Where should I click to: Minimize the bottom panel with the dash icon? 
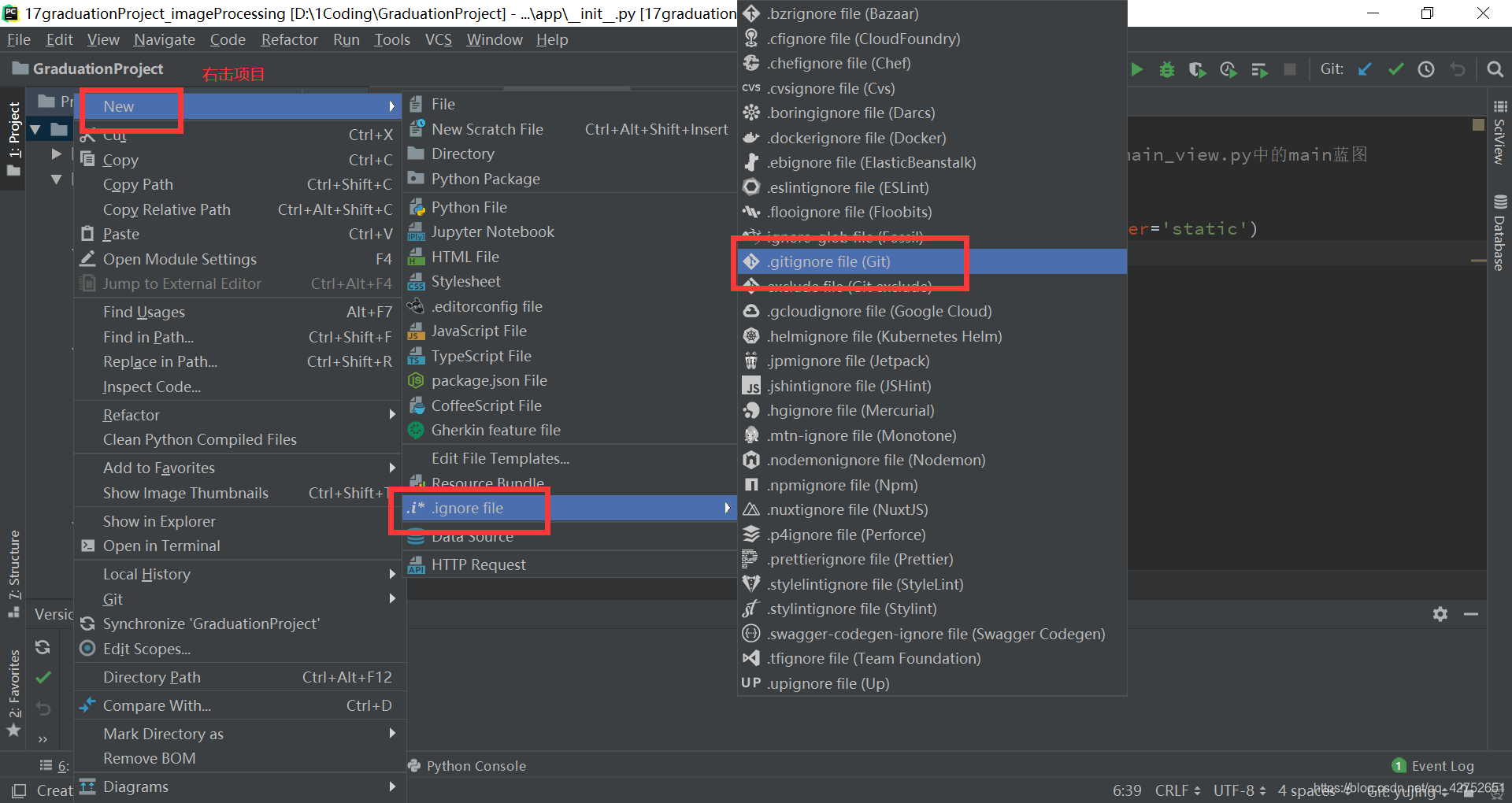(x=1471, y=614)
